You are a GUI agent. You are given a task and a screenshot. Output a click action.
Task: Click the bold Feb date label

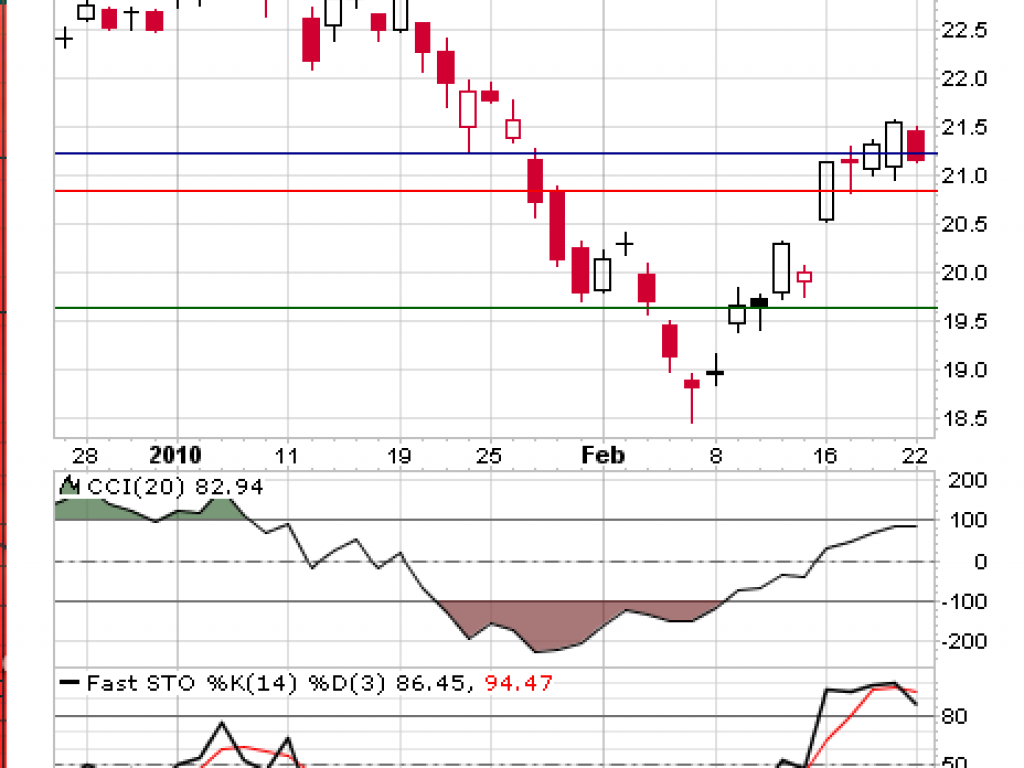(603, 455)
